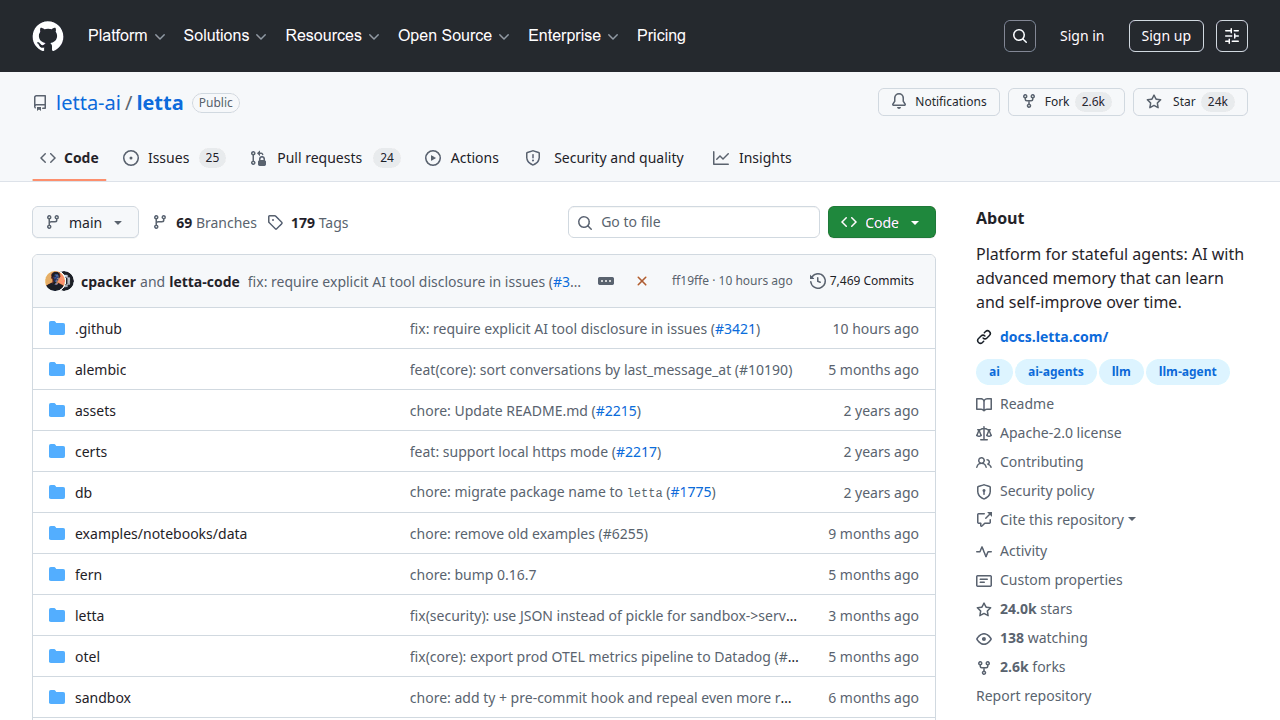Click the otel folder icon
The height and width of the screenshot is (720, 1280).
point(57,657)
